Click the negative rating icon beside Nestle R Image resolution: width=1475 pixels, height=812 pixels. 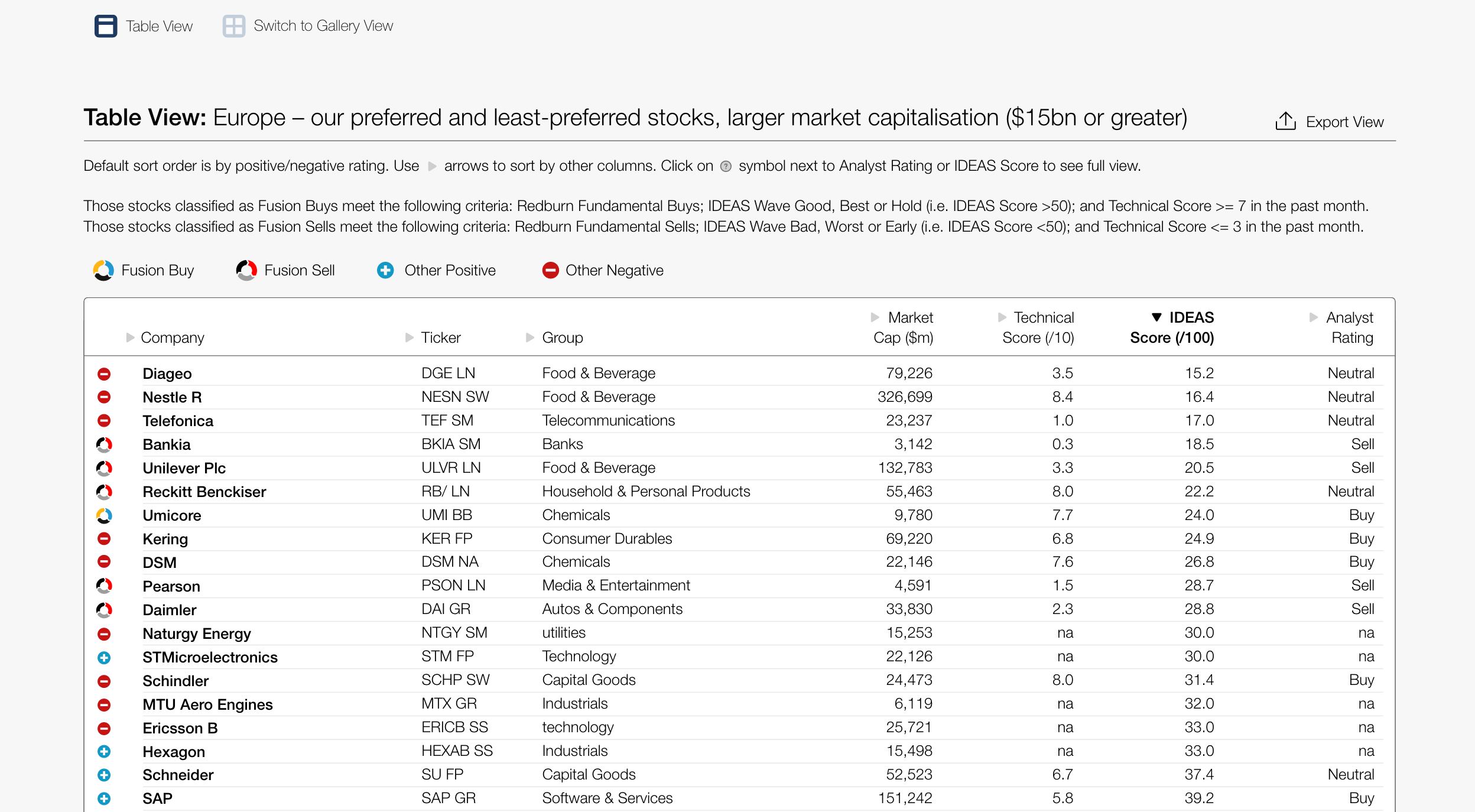tap(104, 397)
